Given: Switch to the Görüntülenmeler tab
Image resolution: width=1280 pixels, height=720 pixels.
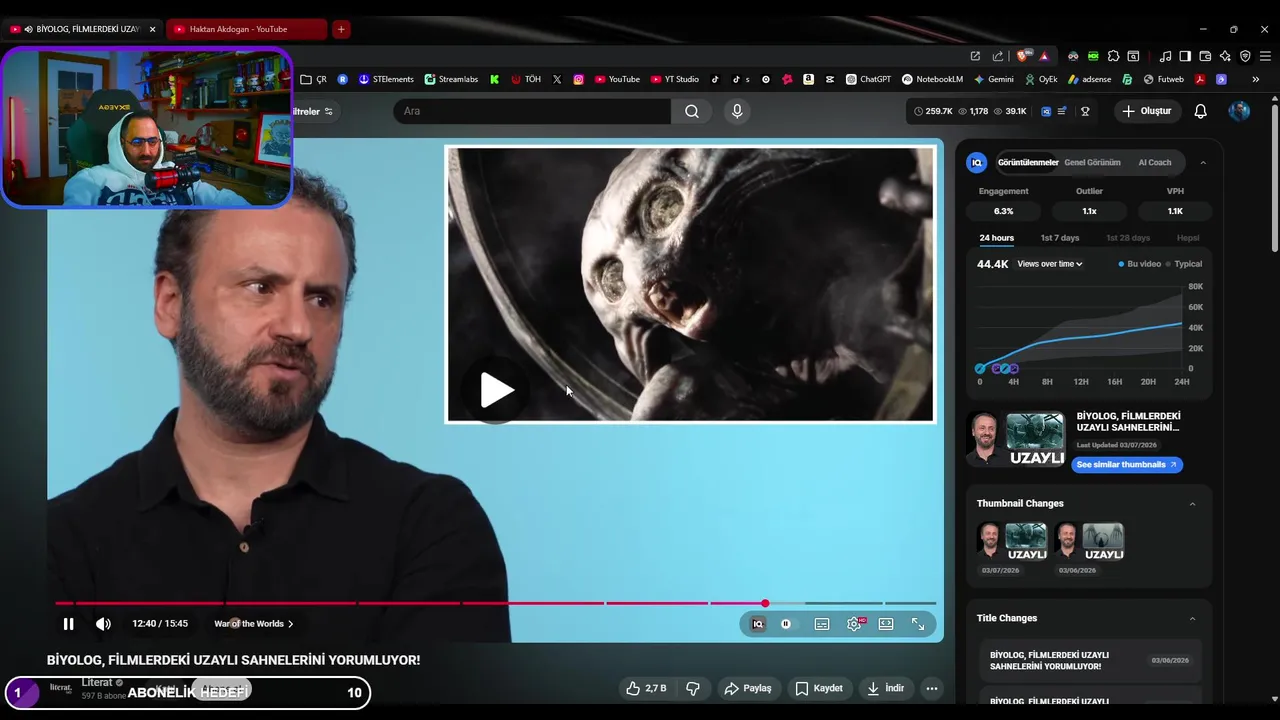Looking at the screenshot, I should [x=1028, y=162].
